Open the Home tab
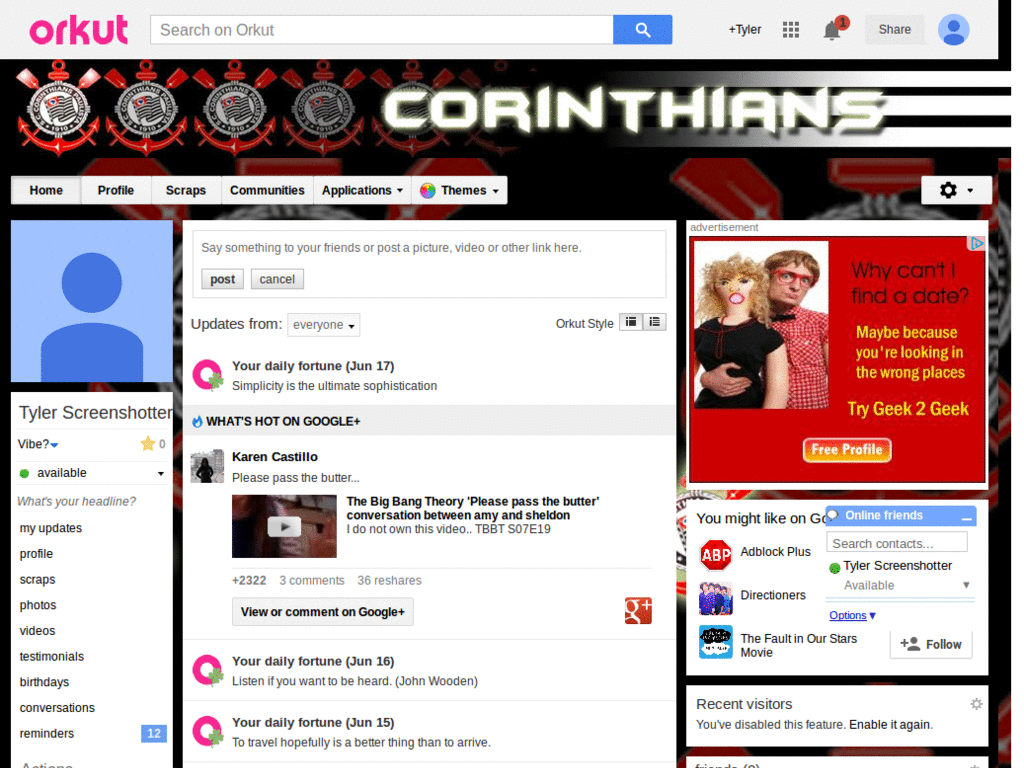1024x768 pixels. pyautogui.click(x=46, y=191)
